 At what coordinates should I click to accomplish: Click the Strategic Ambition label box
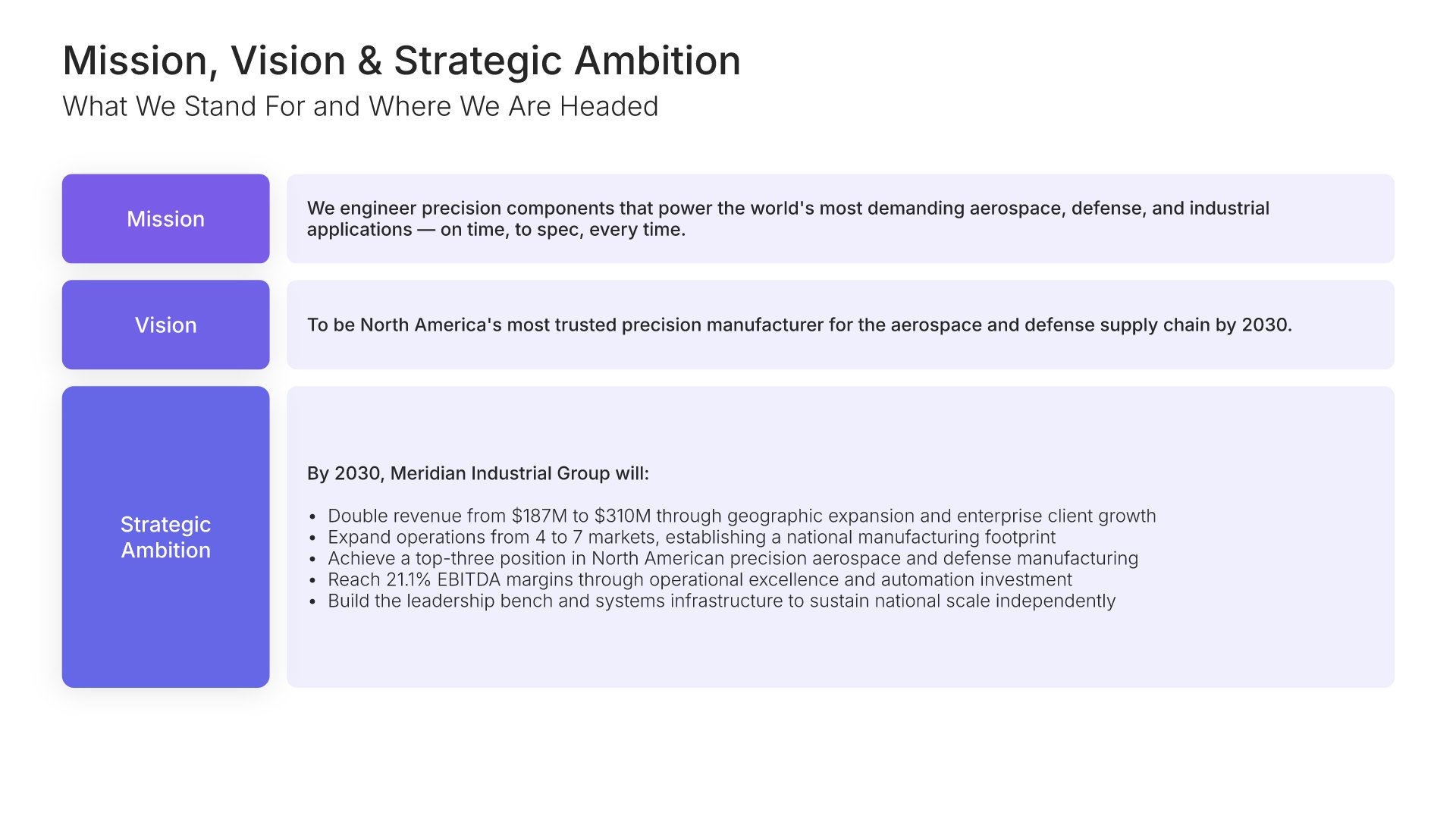(x=165, y=537)
